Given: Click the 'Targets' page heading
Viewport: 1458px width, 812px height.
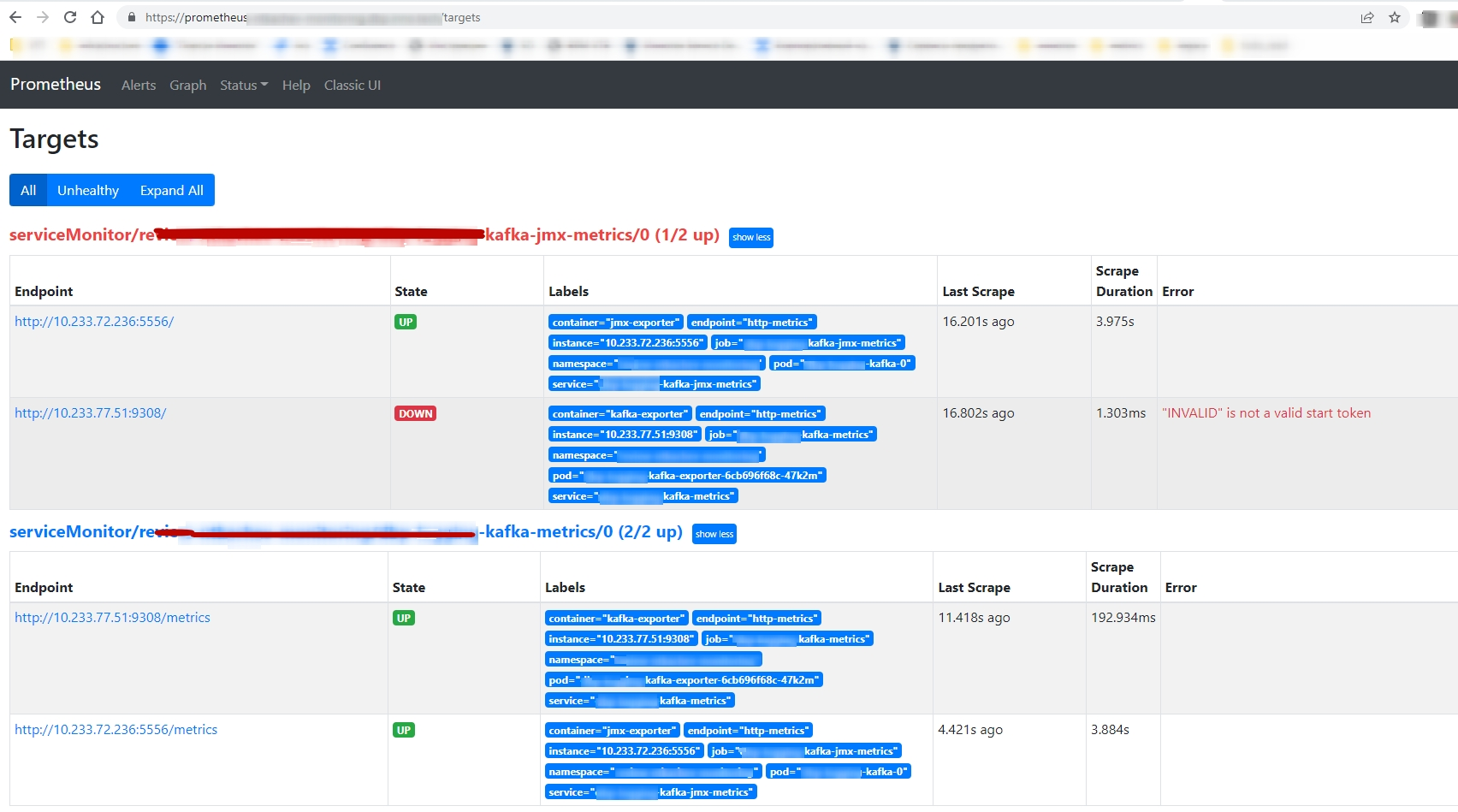Looking at the screenshot, I should pos(54,139).
